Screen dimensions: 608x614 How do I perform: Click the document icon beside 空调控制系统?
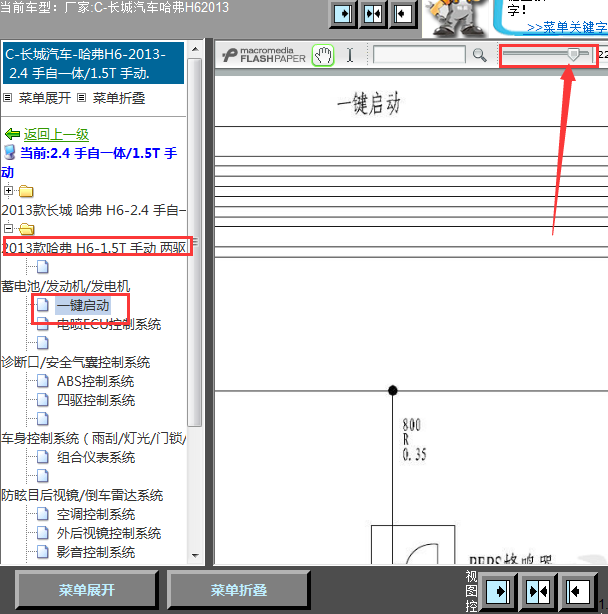coord(42,513)
